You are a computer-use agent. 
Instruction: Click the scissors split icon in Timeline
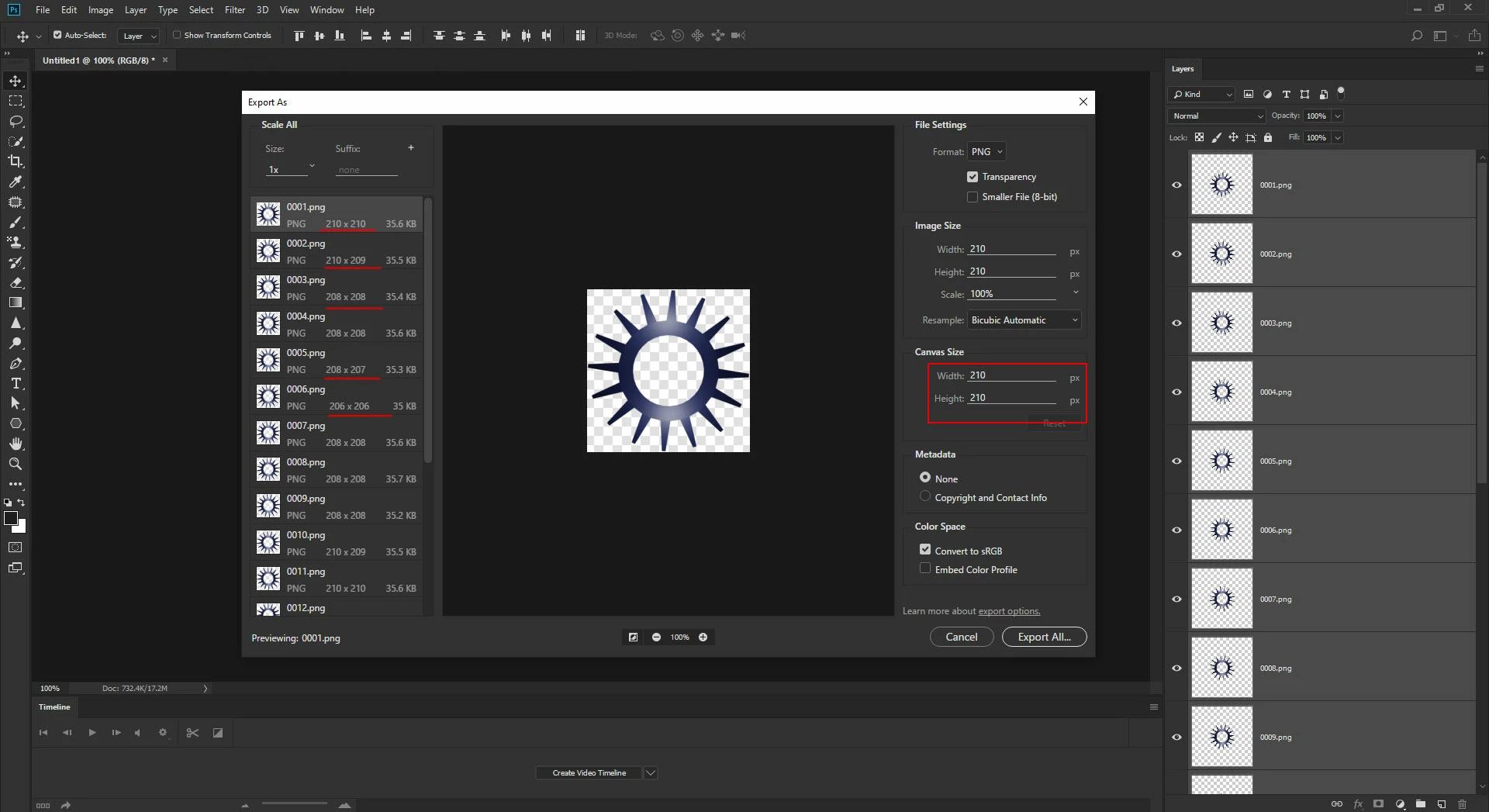pos(193,732)
